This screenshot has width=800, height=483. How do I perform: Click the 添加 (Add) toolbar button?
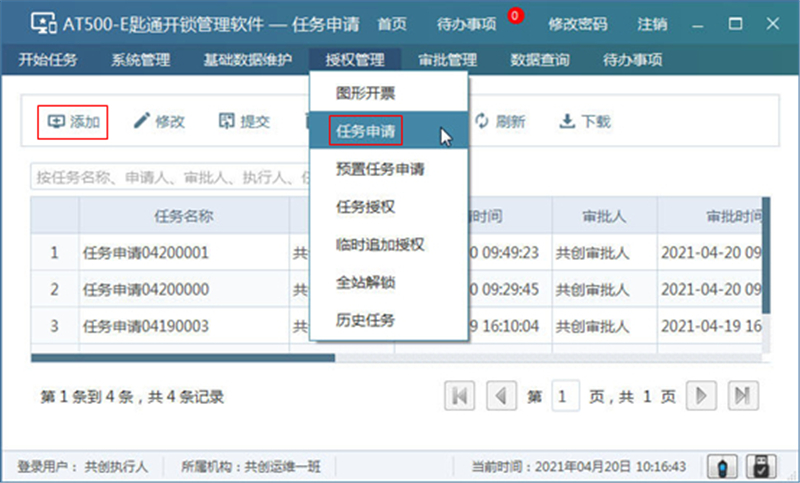click(x=73, y=122)
